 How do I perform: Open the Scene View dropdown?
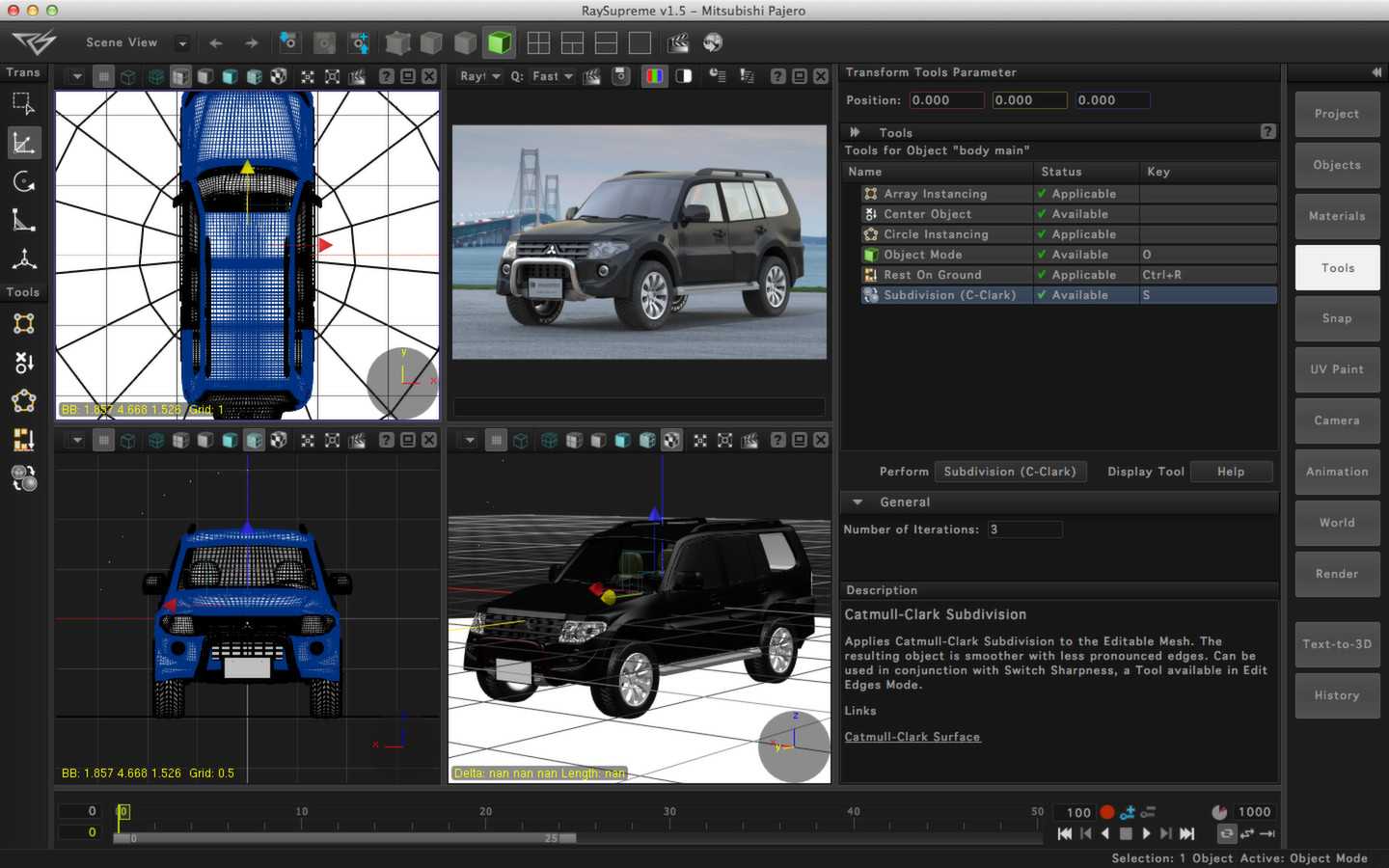[x=181, y=42]
